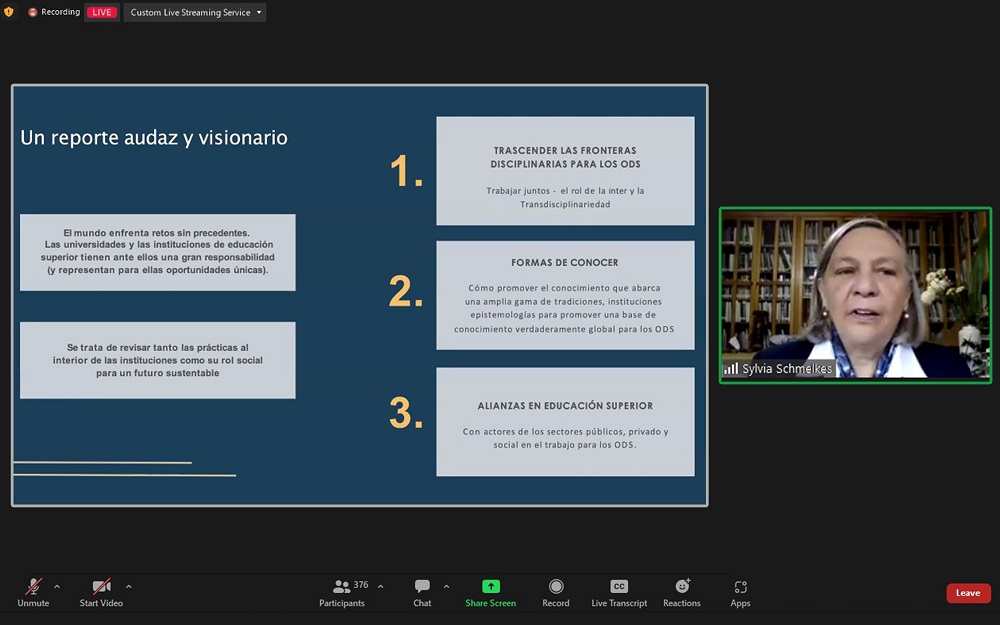Open the Reactions emoji menu
This screenshot has width=1000, height=625.
(x=682, y=587)
